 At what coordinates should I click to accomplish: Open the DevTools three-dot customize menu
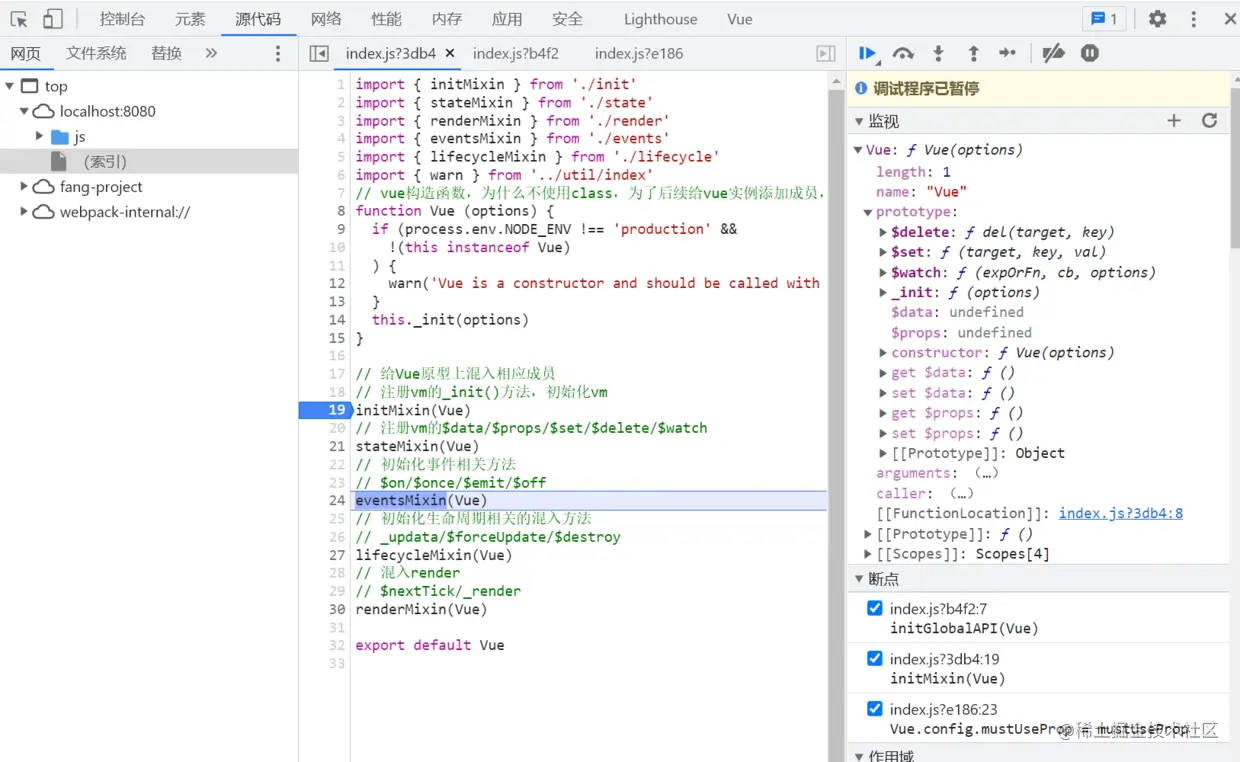pos(1193,19)
